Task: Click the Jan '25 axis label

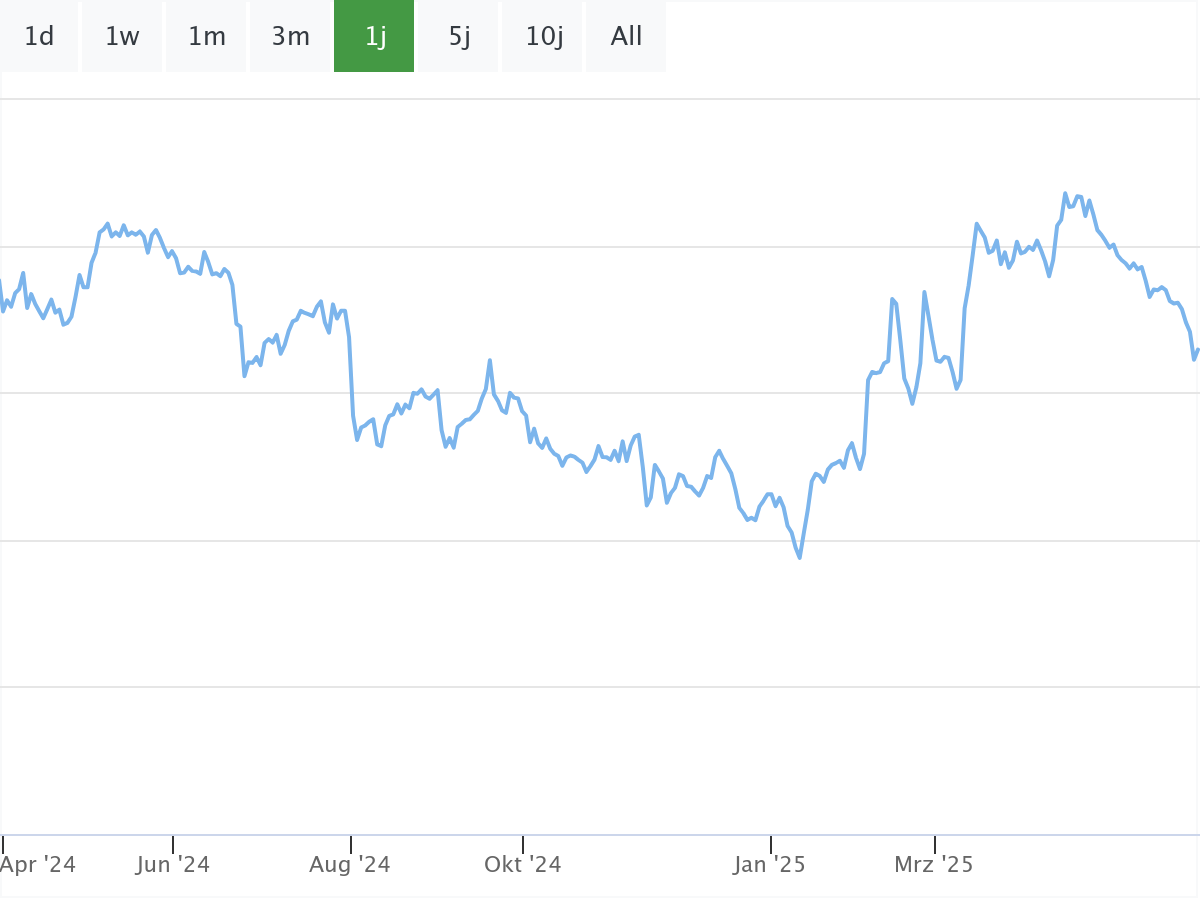Action: coord(770,865)
